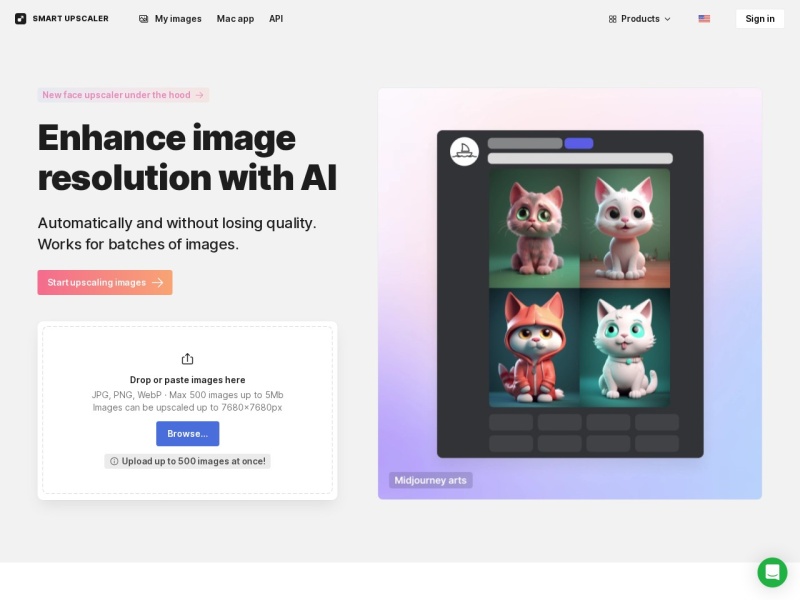Screen dimensions: 800x600
Task: Select the teal-eyed white cat thumbnail
Action: (625, 348)
